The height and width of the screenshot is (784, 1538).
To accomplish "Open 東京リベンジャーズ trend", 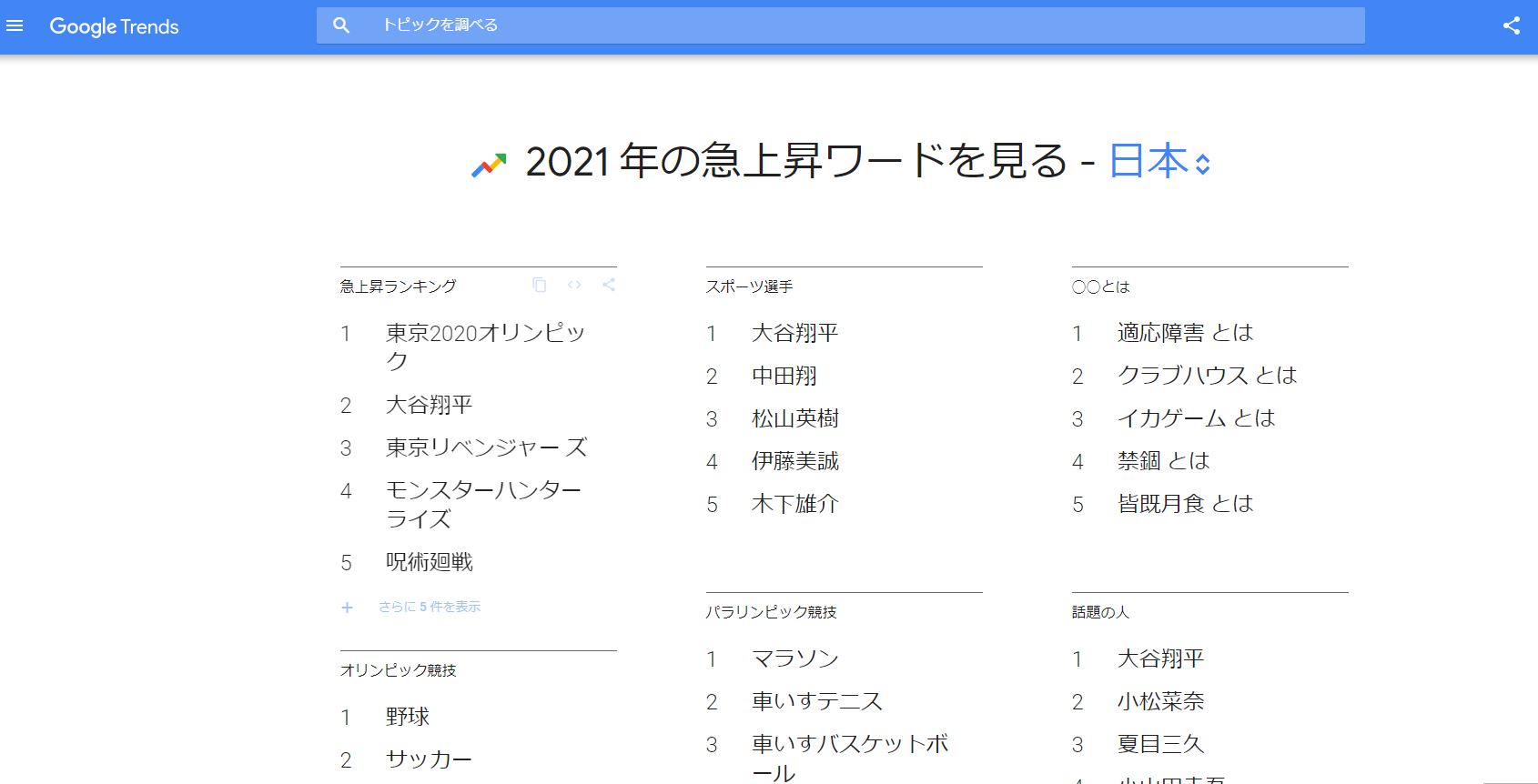I will pos(487,447).
